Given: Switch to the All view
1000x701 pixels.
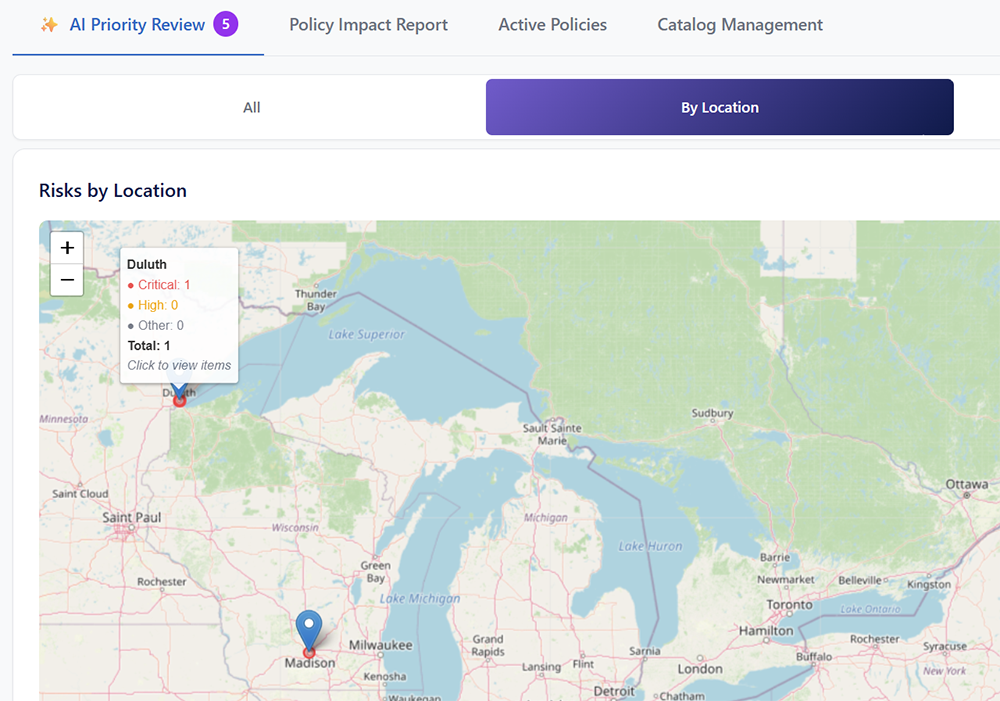Looking at the screenshot, I should pyautogui.click(x=251, y=107).
